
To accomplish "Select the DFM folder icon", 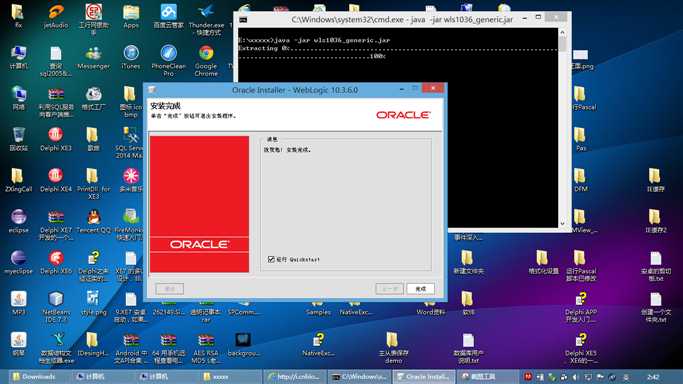I will point(580,180).
